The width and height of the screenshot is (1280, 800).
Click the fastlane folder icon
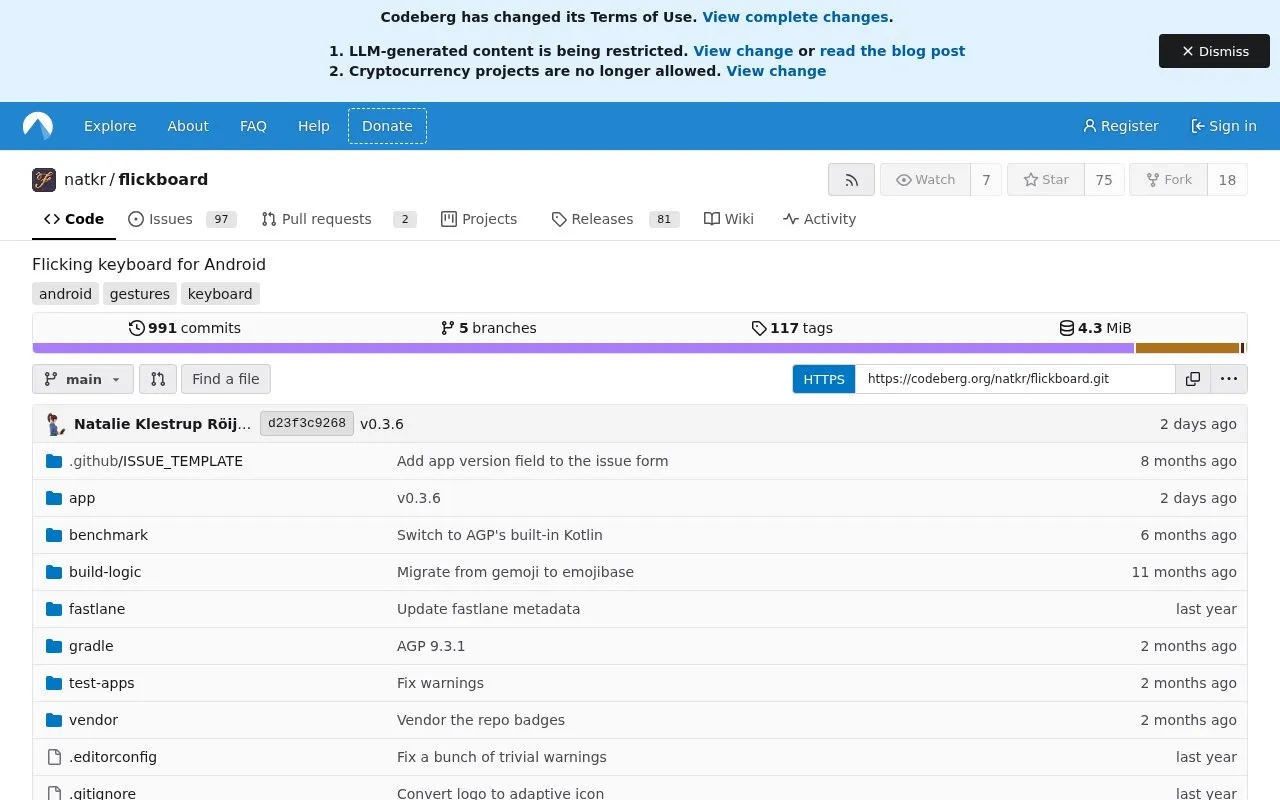(x=54, y=609)
